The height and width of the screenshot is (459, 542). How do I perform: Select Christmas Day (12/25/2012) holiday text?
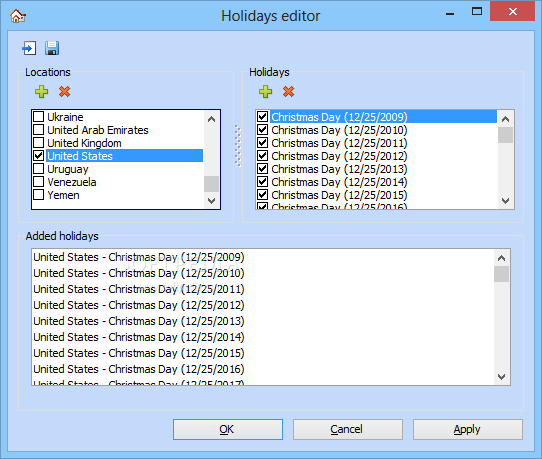click(x=339, y=156)
